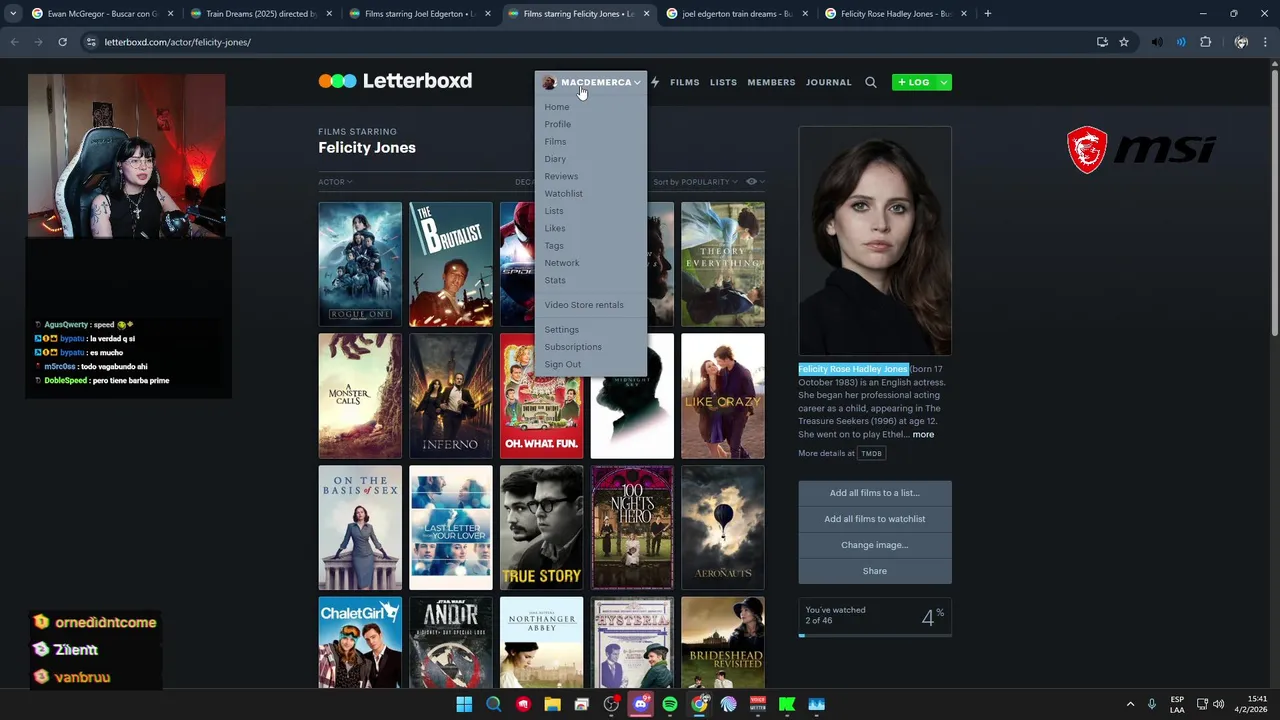This screenshot has width=1280, height=720.
Task: Open Diary from account menu
Action: tap(555, 159)
